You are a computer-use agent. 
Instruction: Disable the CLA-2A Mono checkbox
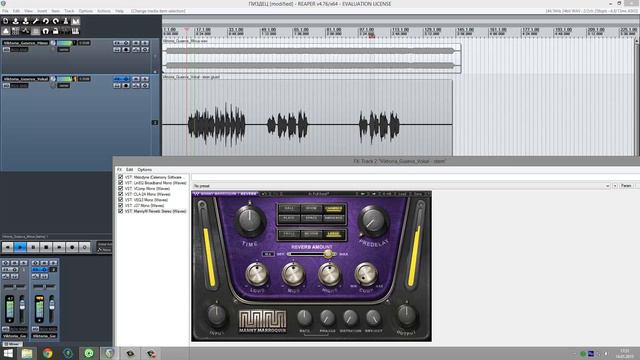[x=120, y=194]
